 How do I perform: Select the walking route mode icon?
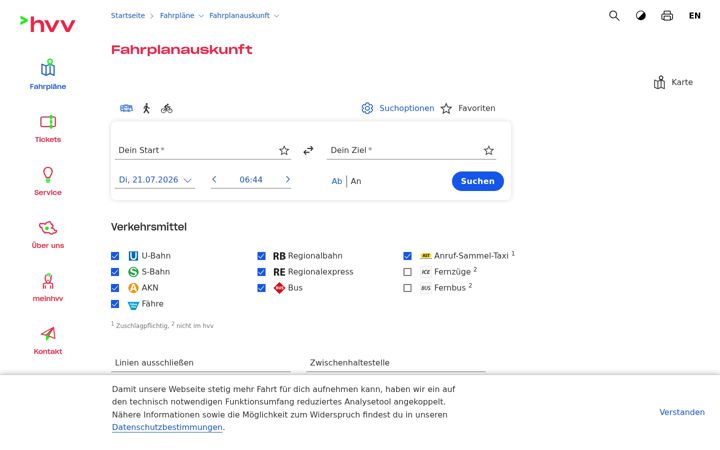146,108
